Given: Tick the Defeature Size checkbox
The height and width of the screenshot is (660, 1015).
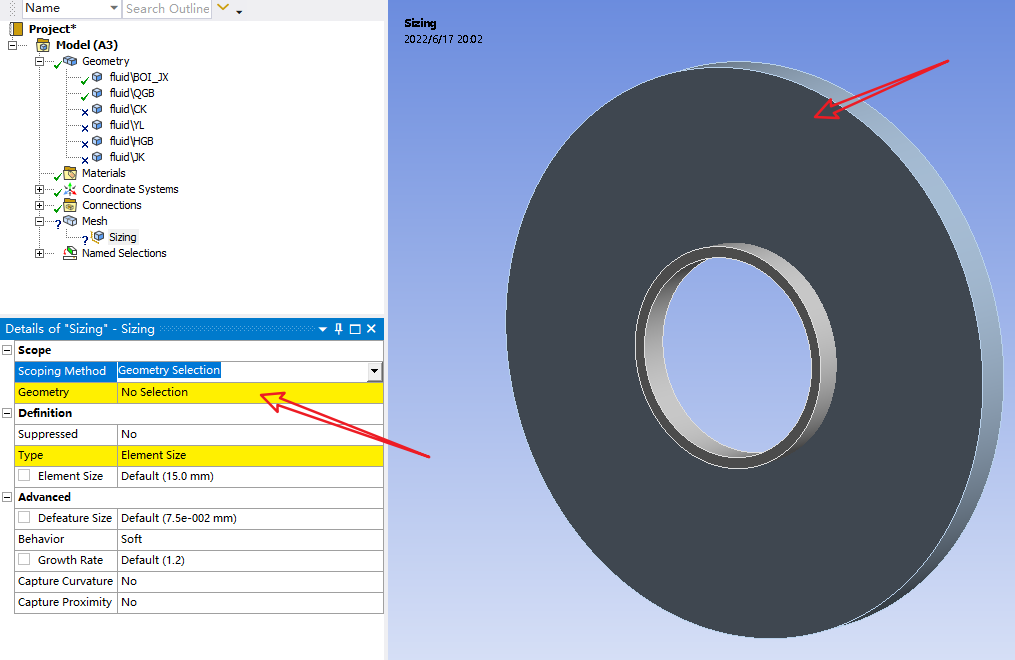Looking at the screenshot, I should (x=24, y=518).
